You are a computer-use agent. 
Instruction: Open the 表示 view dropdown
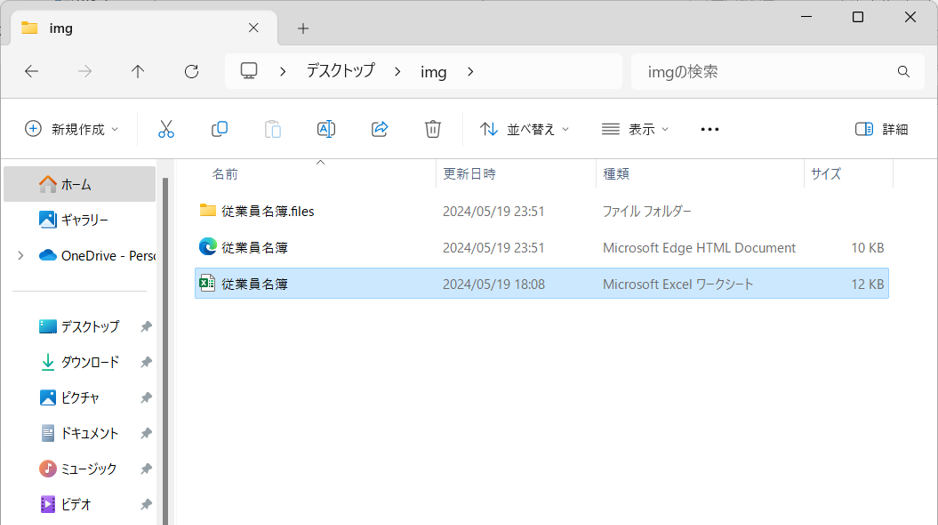coord(636,129)
